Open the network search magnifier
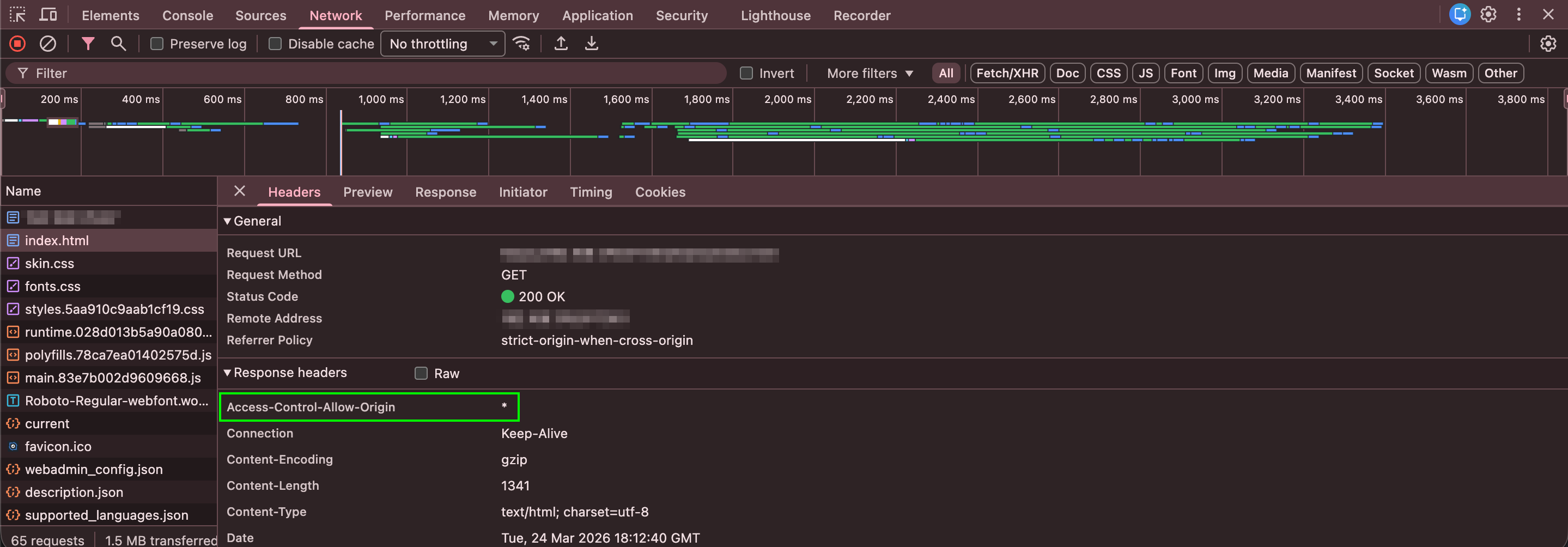The width and height of the screenshot is (1568, 547). point(118,44)
